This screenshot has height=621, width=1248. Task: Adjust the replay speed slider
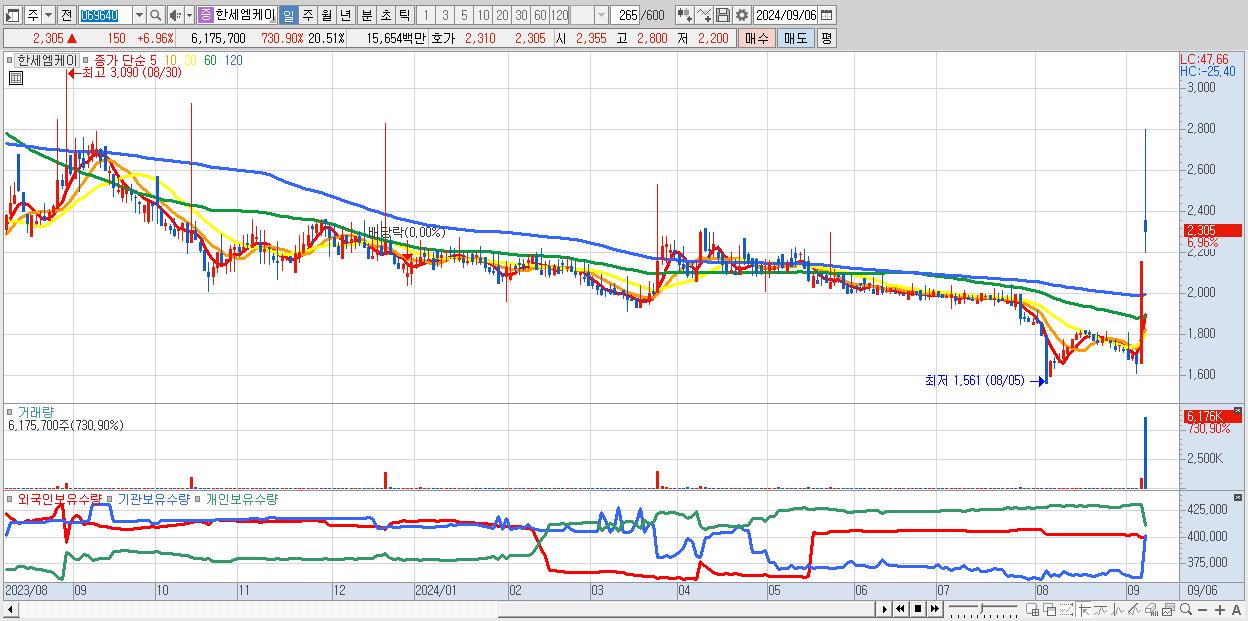(983, 609)
